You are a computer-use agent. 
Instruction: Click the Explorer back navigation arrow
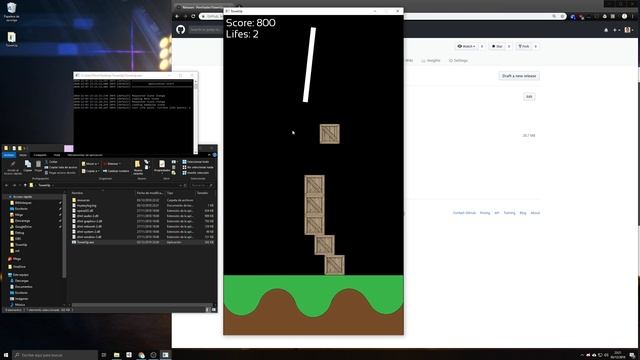click(7, 185)
